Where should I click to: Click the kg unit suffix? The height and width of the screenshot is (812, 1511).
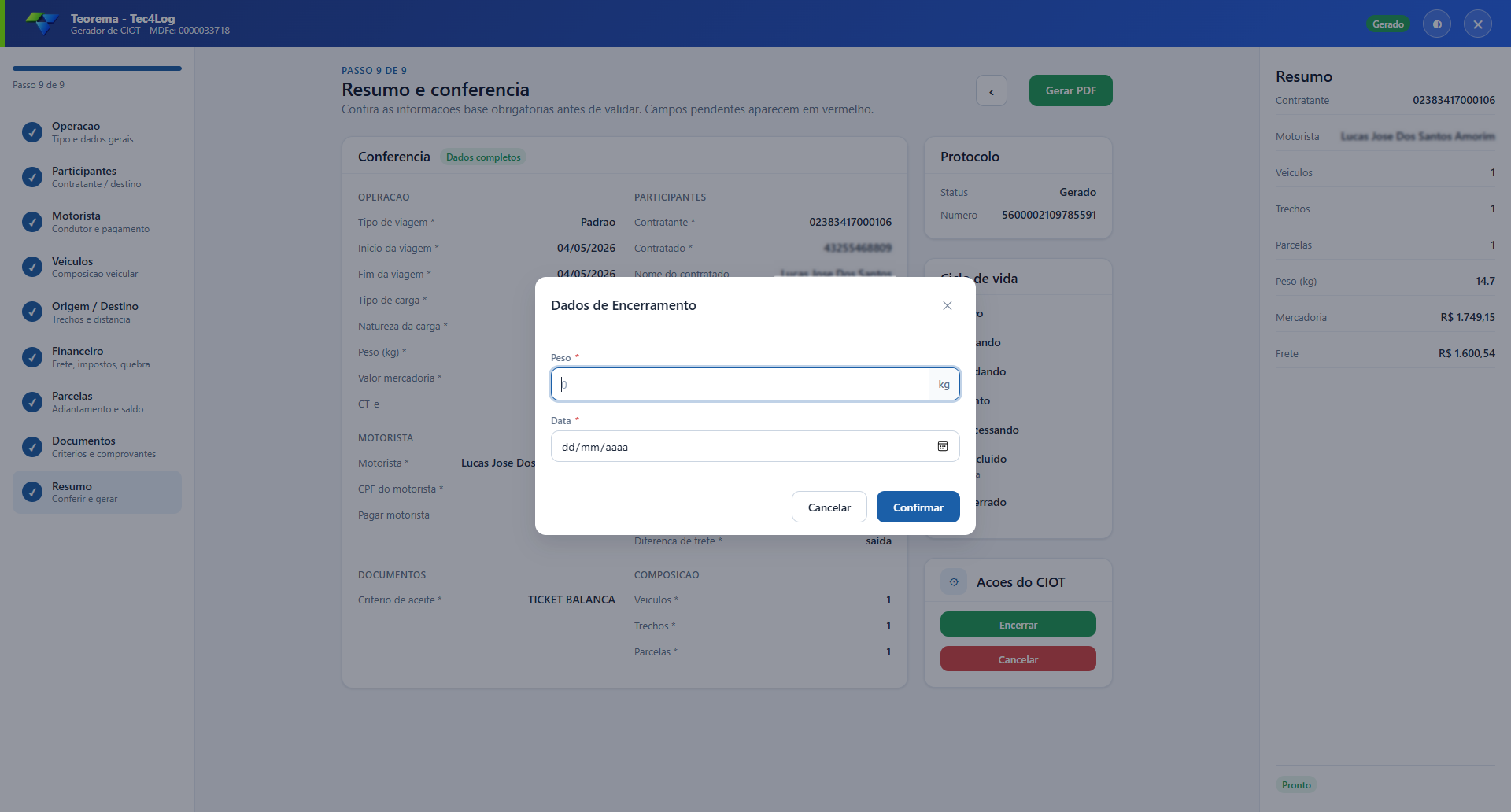[x=944, y=384]
